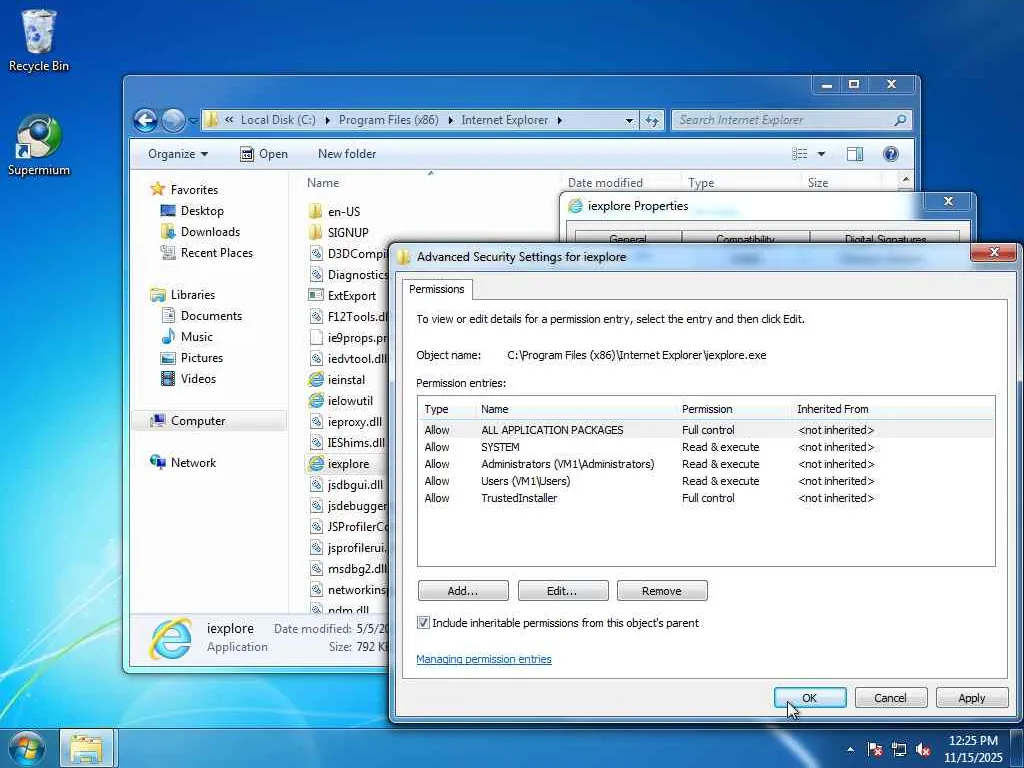Confirm with the OK button

(810, 698)
